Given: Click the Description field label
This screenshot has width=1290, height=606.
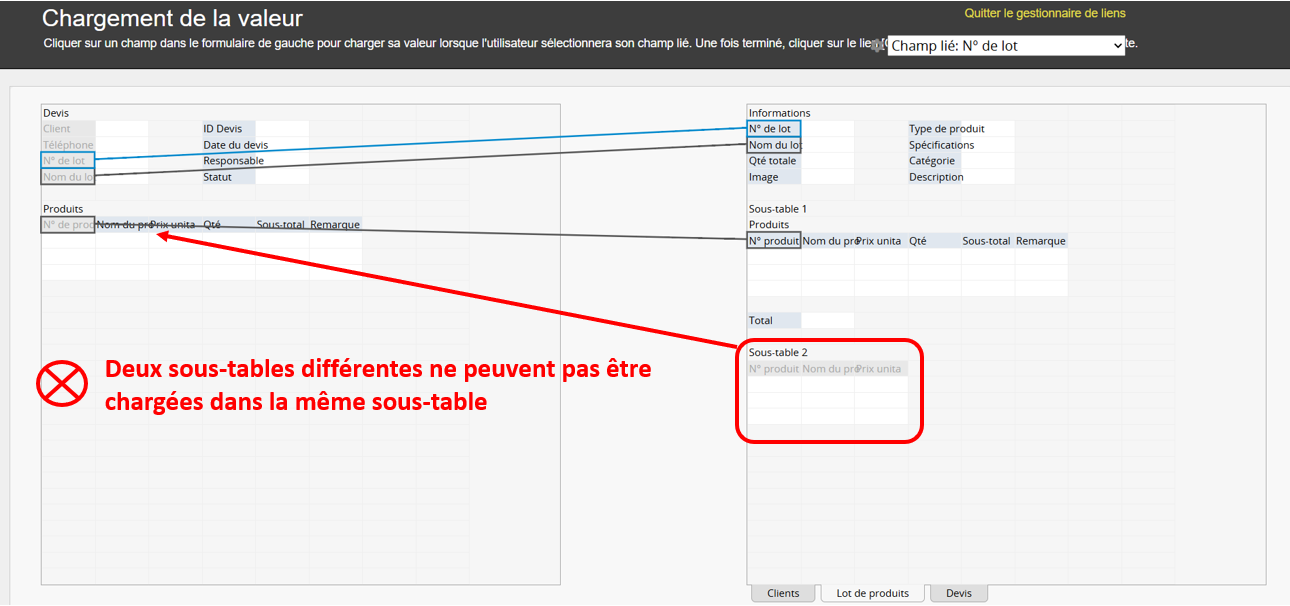Looking at the screenshot, I should click(x=936, y=177).
